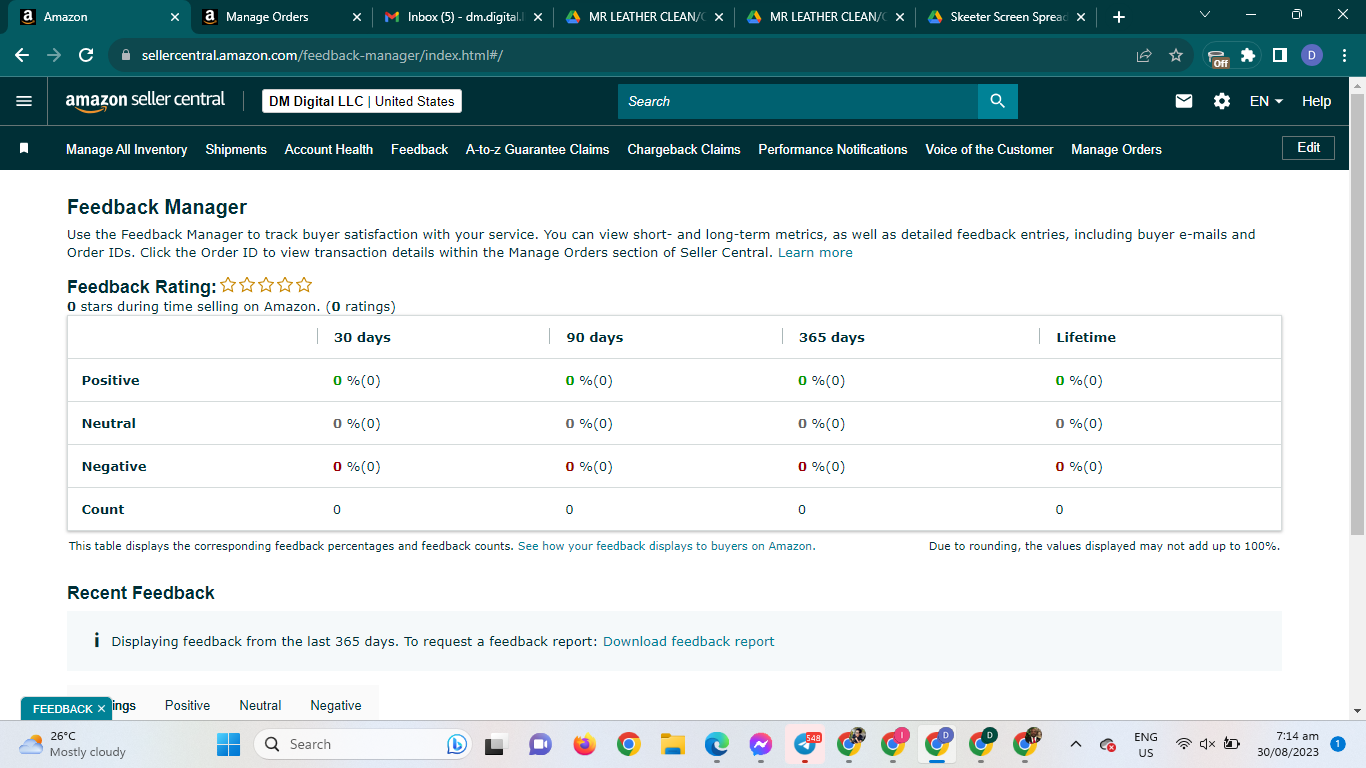
Task: Open A-to-z Guarantee Claims
Action: [x=537, y=149]
